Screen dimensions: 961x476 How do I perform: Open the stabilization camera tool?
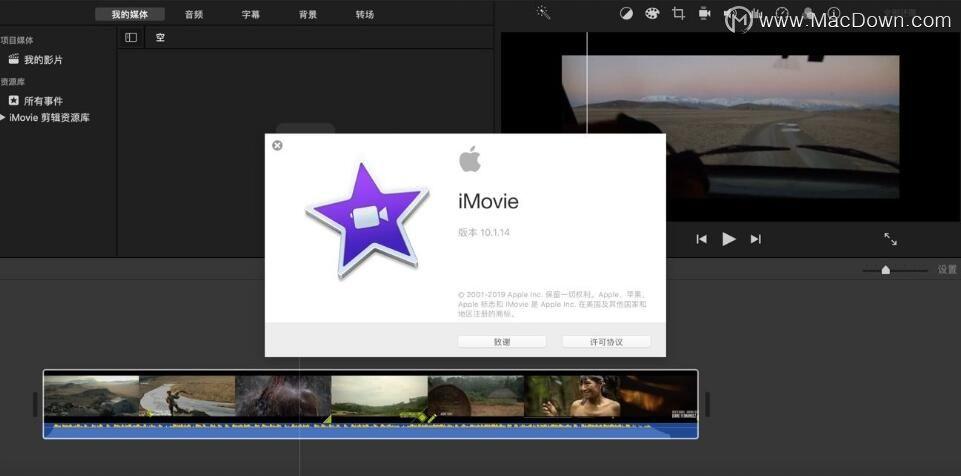click(x=705, y=13)
